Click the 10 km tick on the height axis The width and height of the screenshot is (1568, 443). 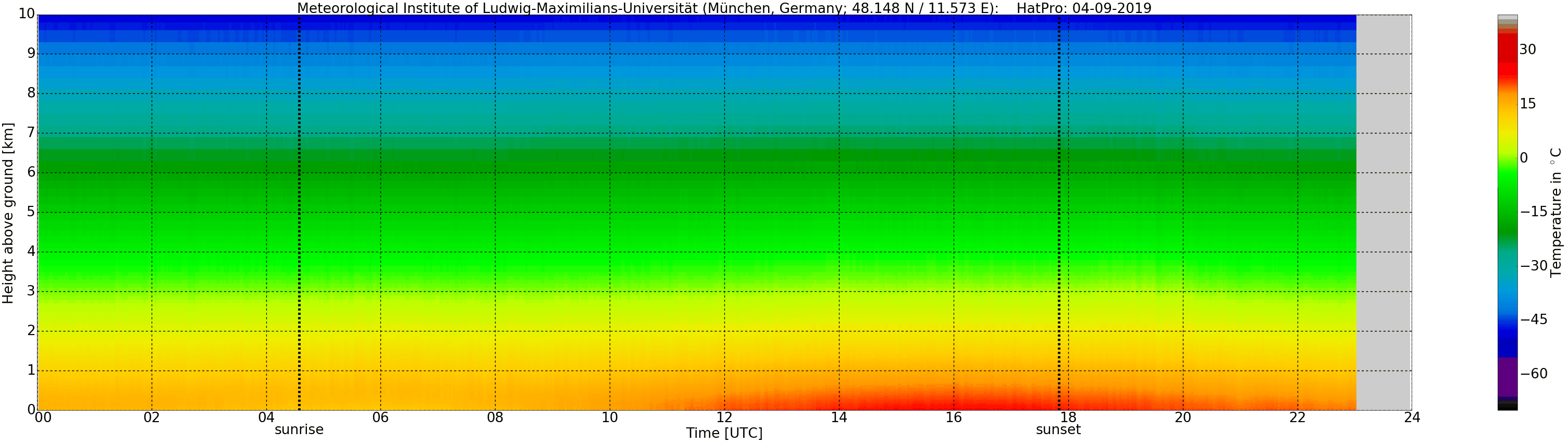(x=26, y=14)
